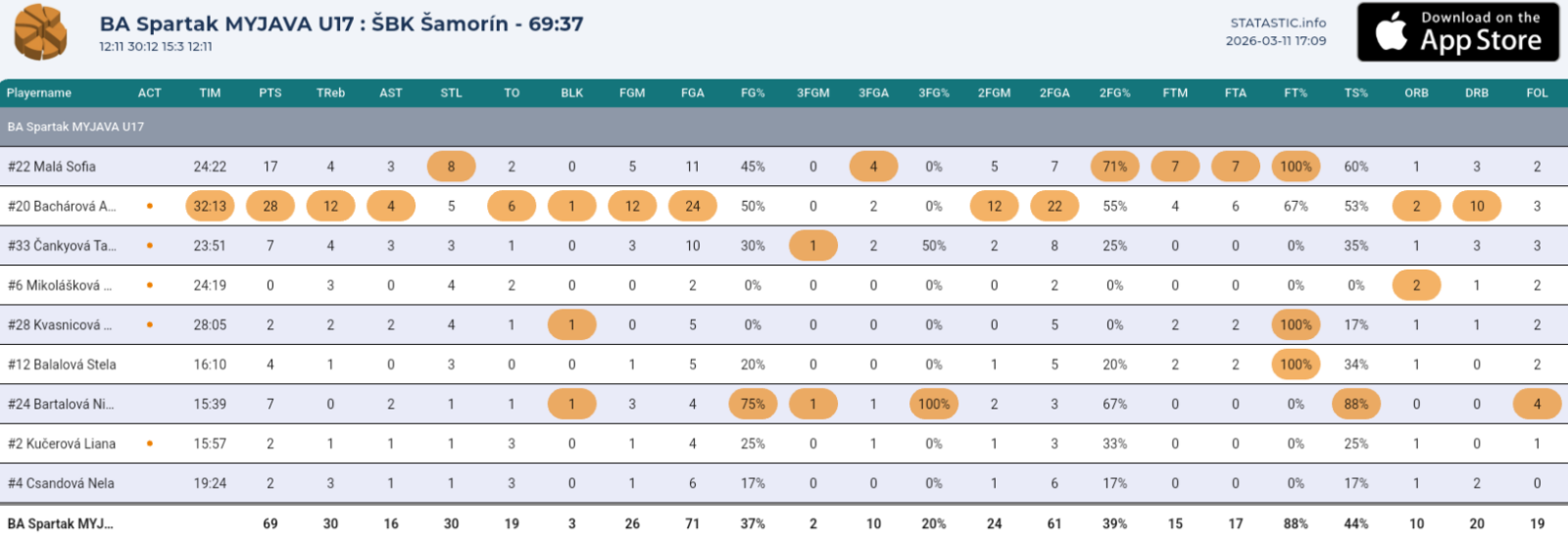The width and height of the screenshot is (1568, 538).
Task: Click the active indicator dot for Kvasnicová
Action: pyautogui.click(x=149, y=324)
